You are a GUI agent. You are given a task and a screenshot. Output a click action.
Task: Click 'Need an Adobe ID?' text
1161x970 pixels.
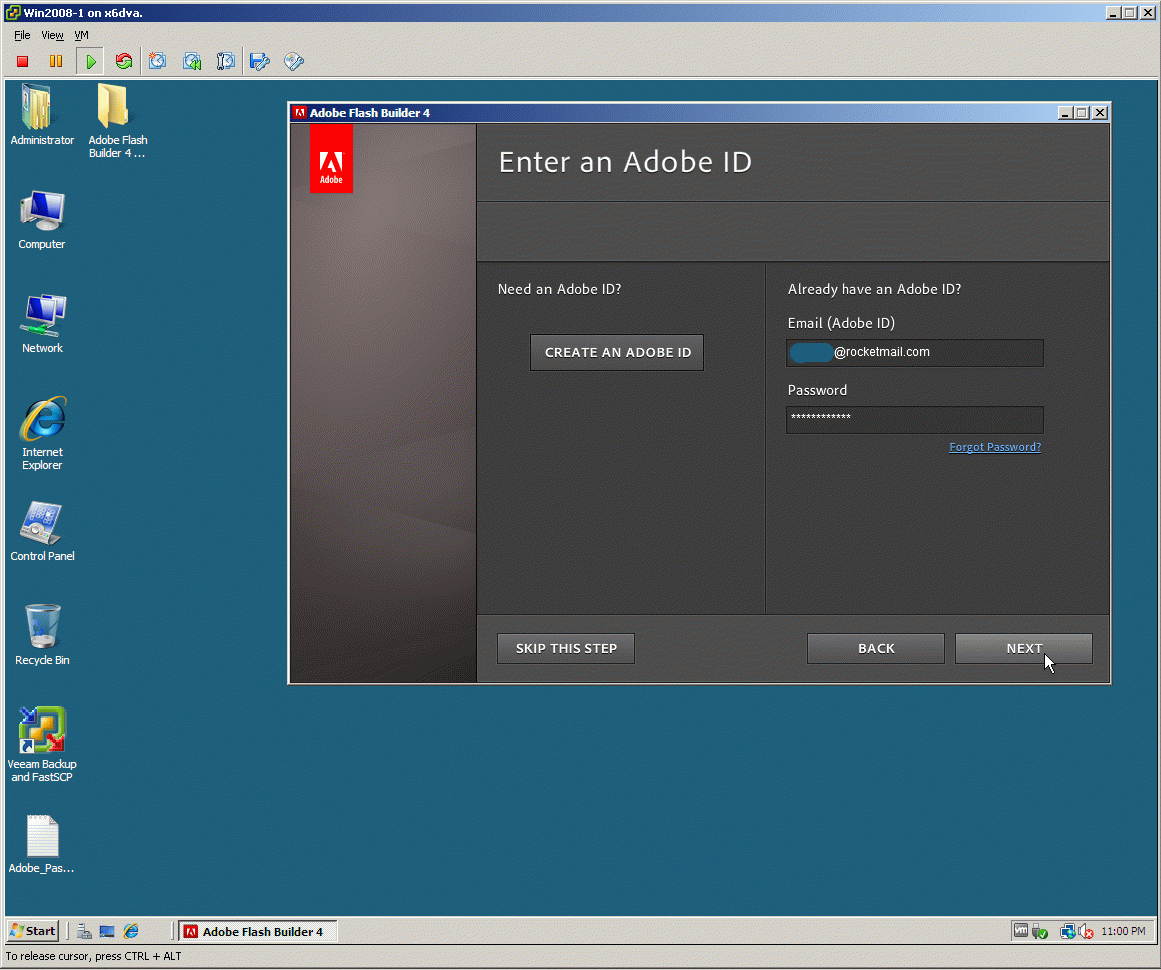tap(559, 290)
